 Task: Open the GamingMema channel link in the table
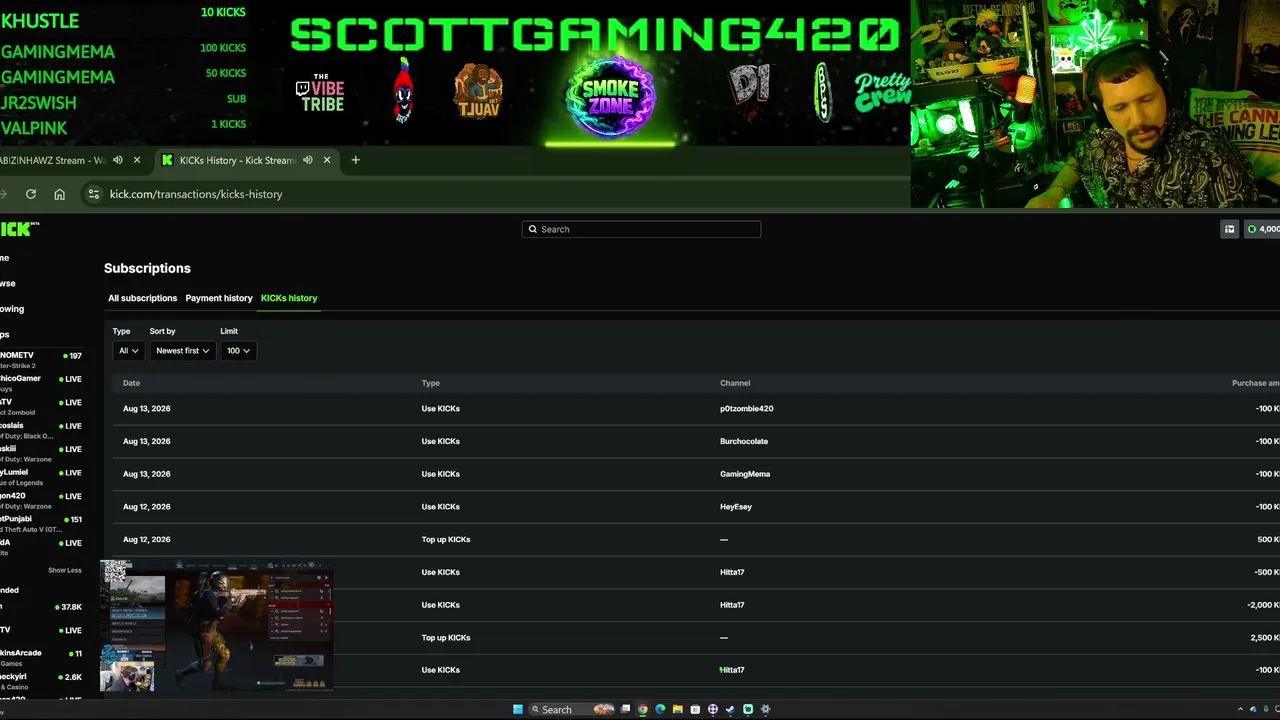(745, 474)
